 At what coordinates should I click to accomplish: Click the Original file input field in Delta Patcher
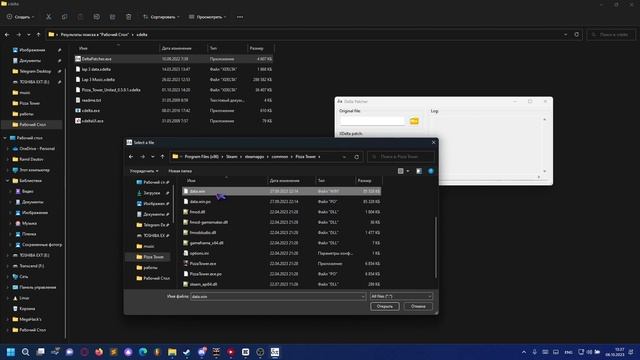(373, 121)
